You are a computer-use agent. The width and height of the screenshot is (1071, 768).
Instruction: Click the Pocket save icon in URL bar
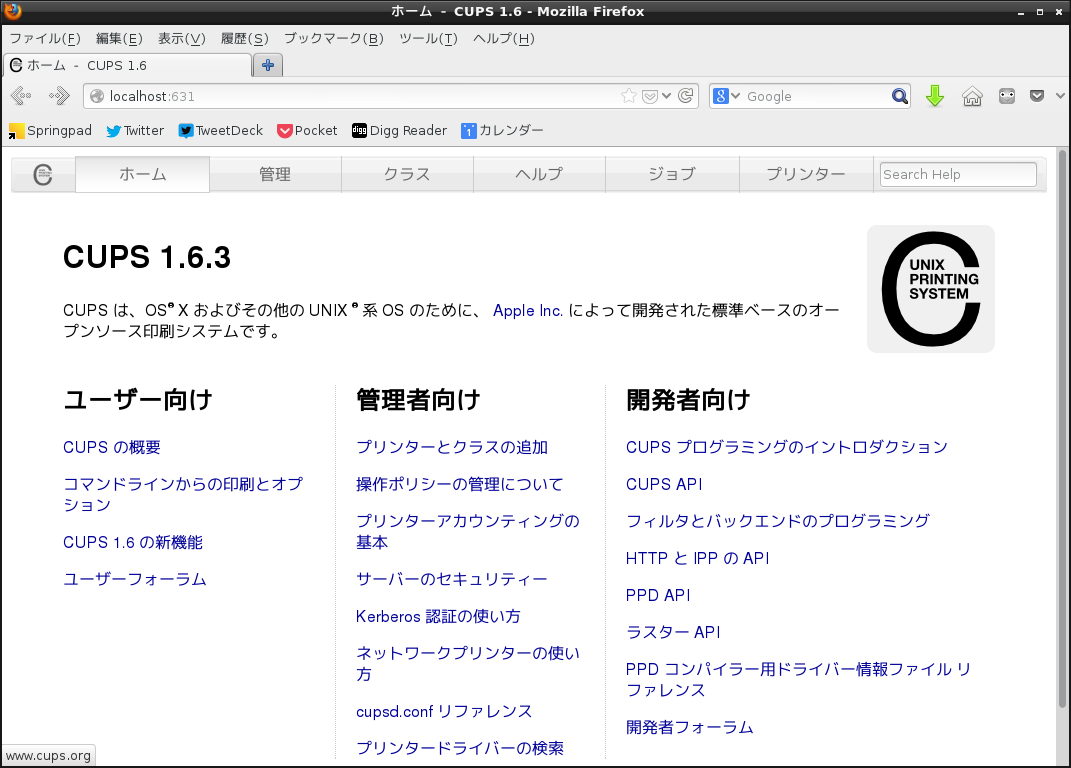(650, 96)
